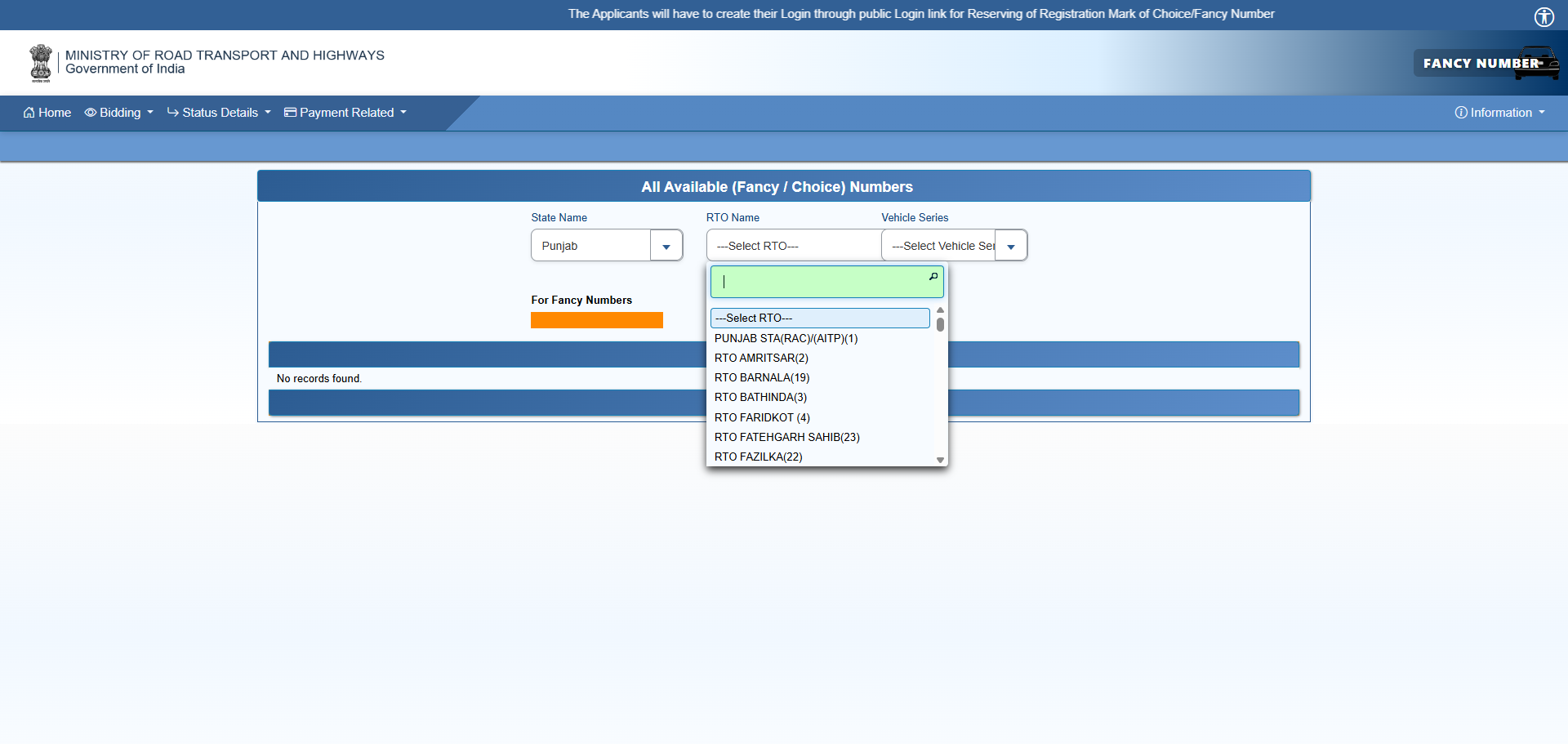Click the orange Fancy Numbers color swatch

(x=596, y=320)
